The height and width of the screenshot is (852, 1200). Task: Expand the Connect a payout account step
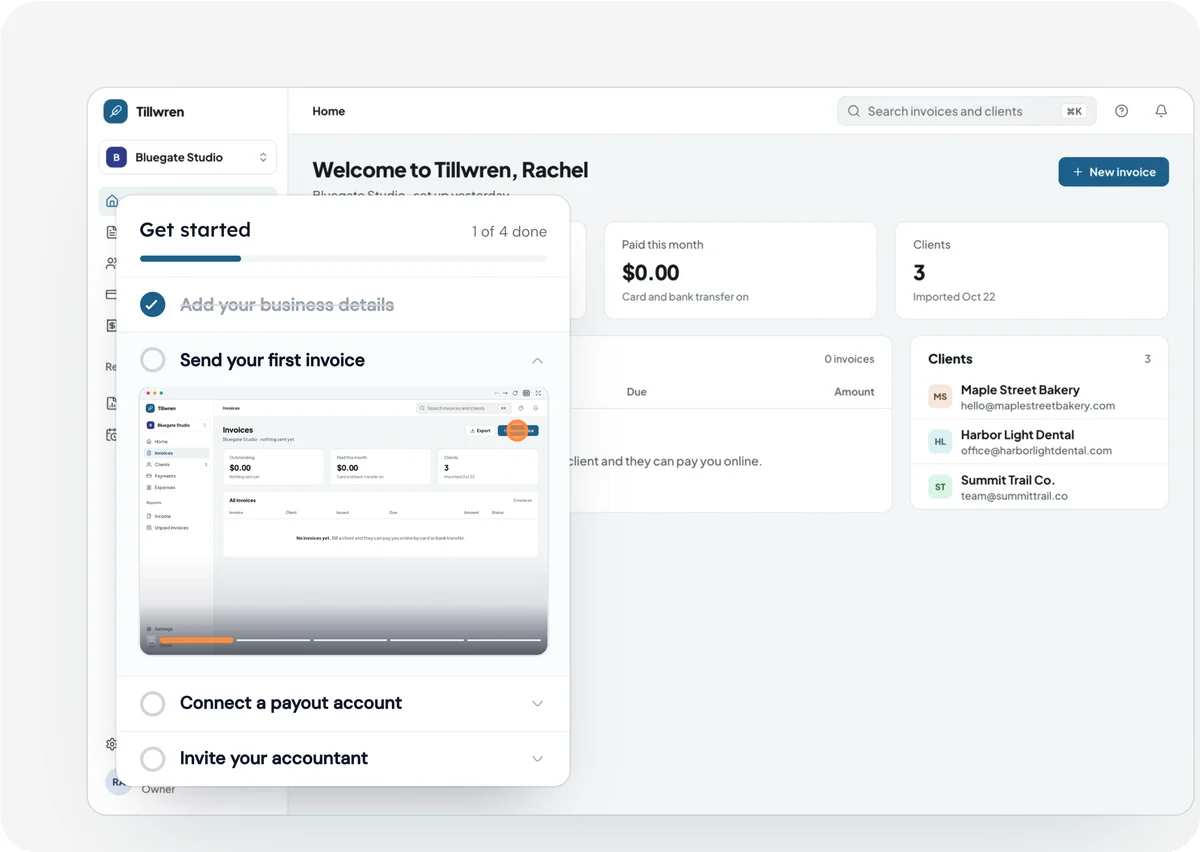click(537, 703)
